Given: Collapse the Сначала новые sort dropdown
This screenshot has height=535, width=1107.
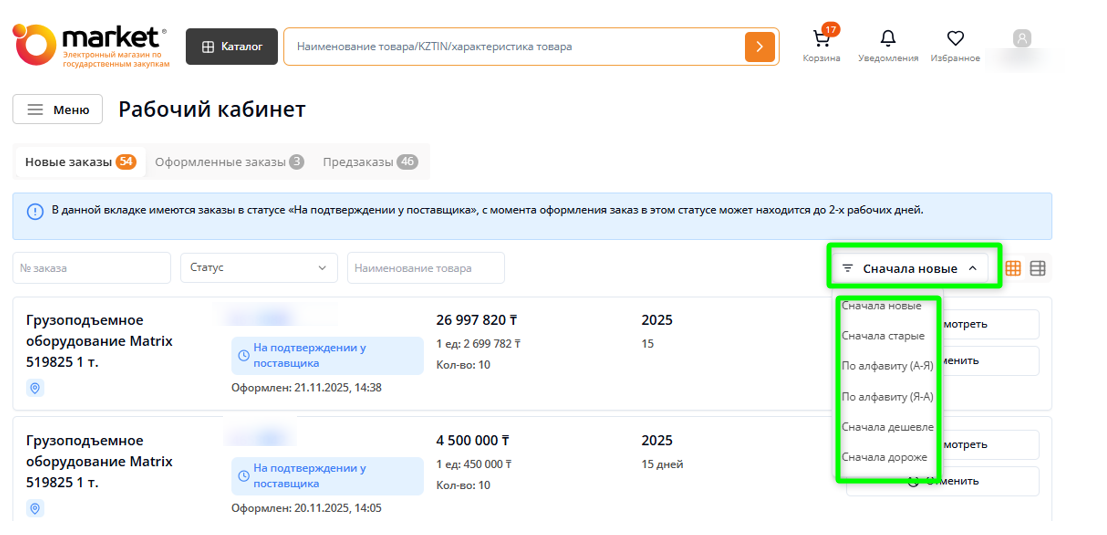Looking at the screenshot, I should tap(913, 268).
